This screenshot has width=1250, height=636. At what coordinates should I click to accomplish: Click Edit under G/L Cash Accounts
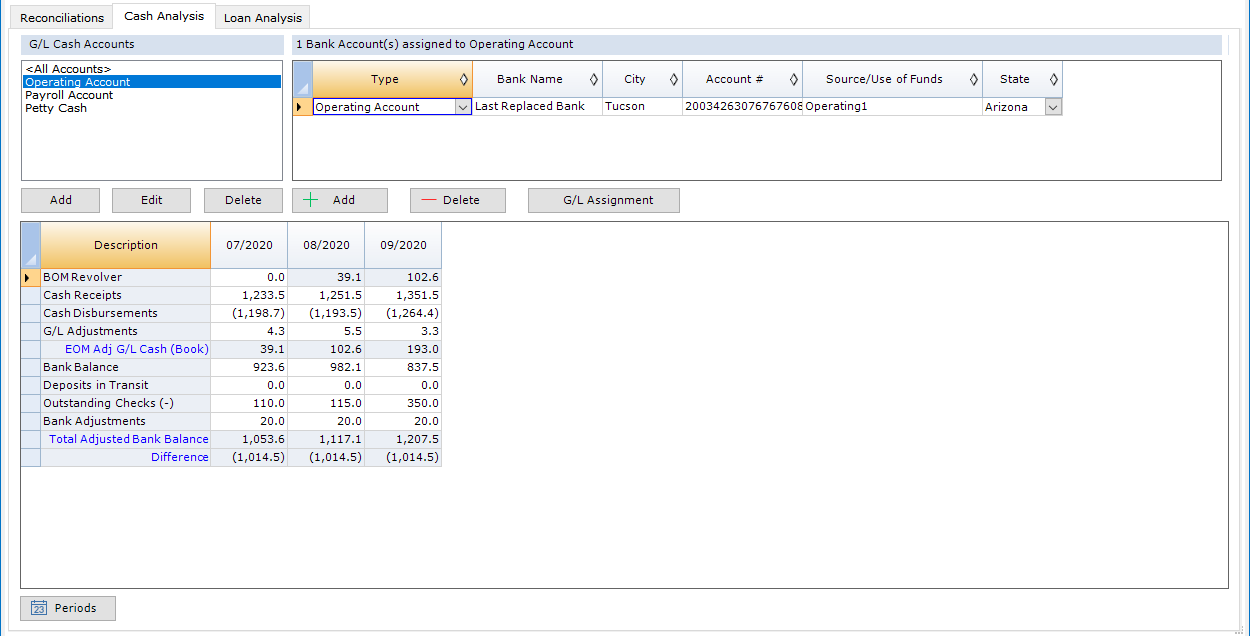pyautogui.click(x=151, y=200)
